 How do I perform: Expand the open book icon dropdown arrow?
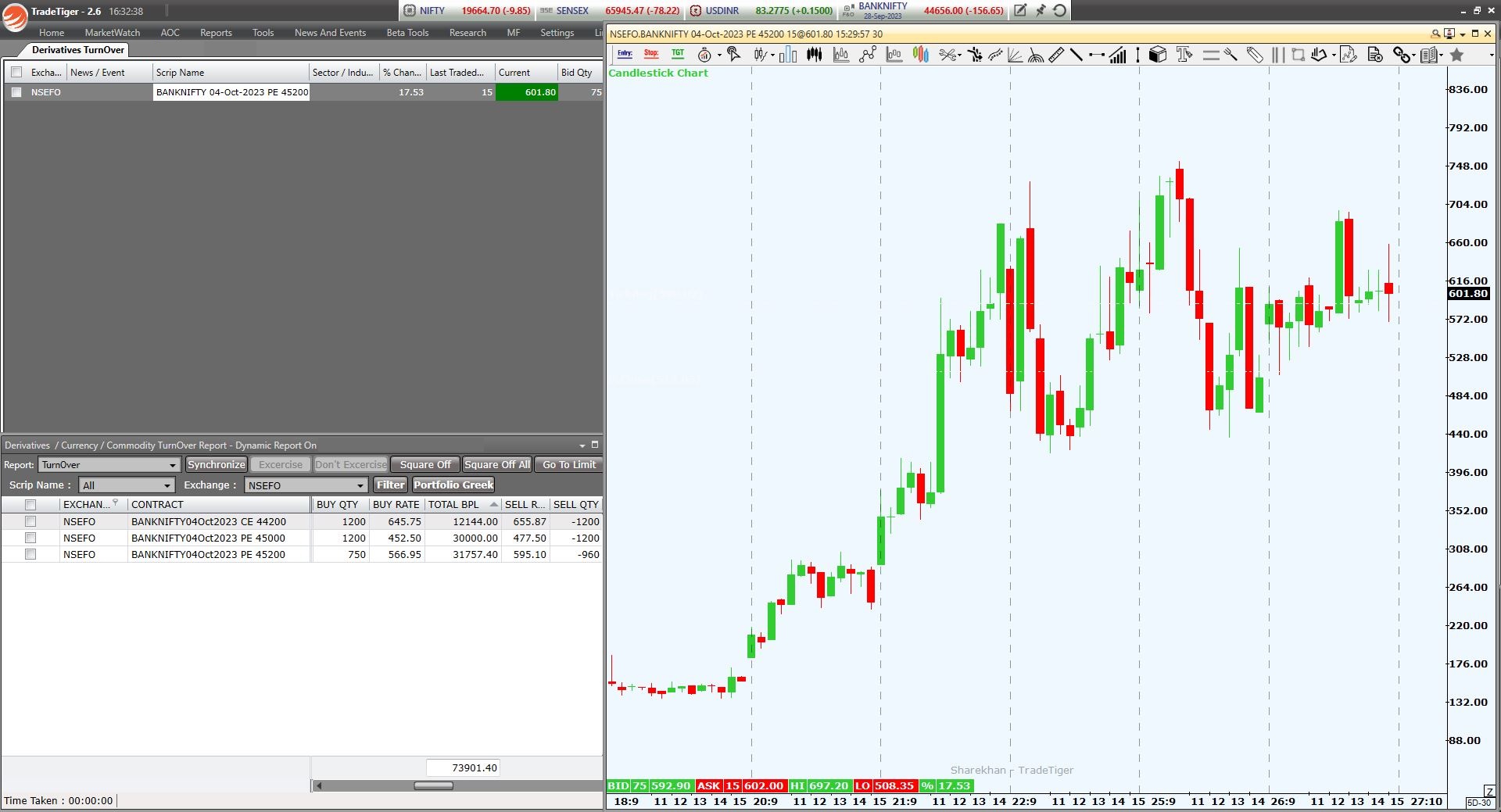(1441, 55)
